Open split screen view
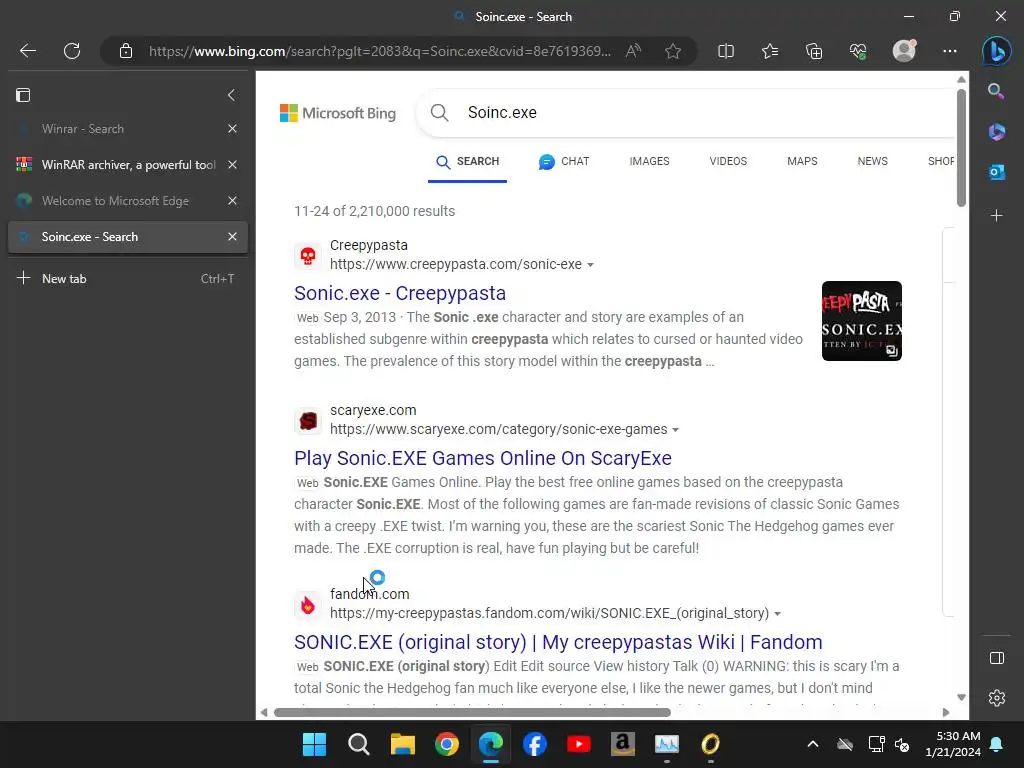1024x768 pixels. click(x=726, y=51)
